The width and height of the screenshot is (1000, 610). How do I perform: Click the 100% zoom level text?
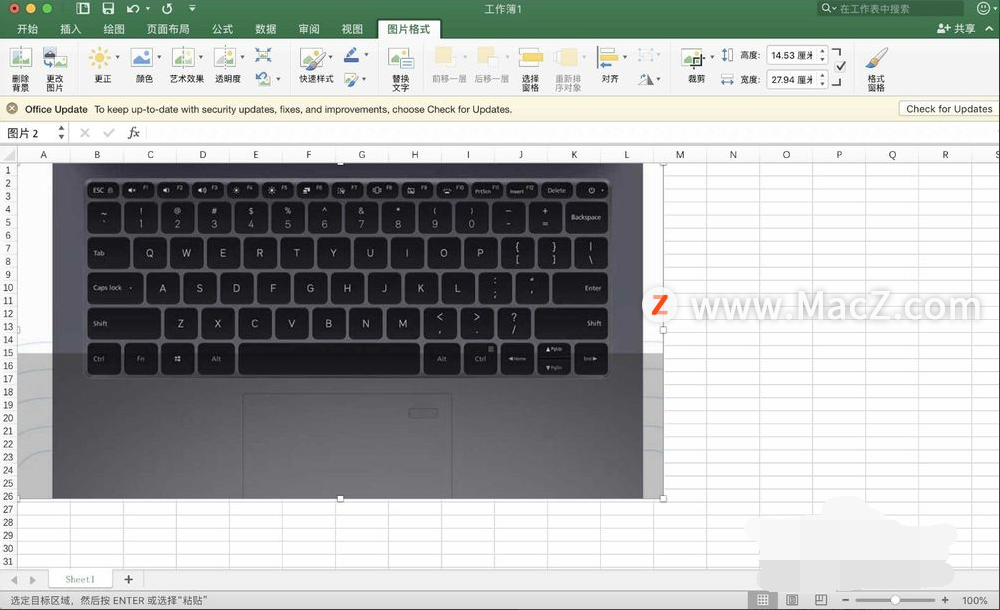(974, 600)
